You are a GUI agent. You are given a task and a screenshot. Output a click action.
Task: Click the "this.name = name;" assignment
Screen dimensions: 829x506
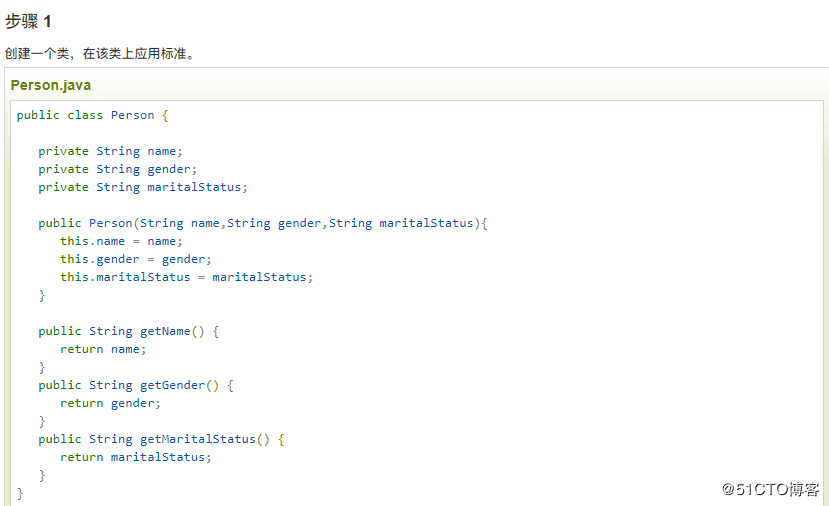121,241
